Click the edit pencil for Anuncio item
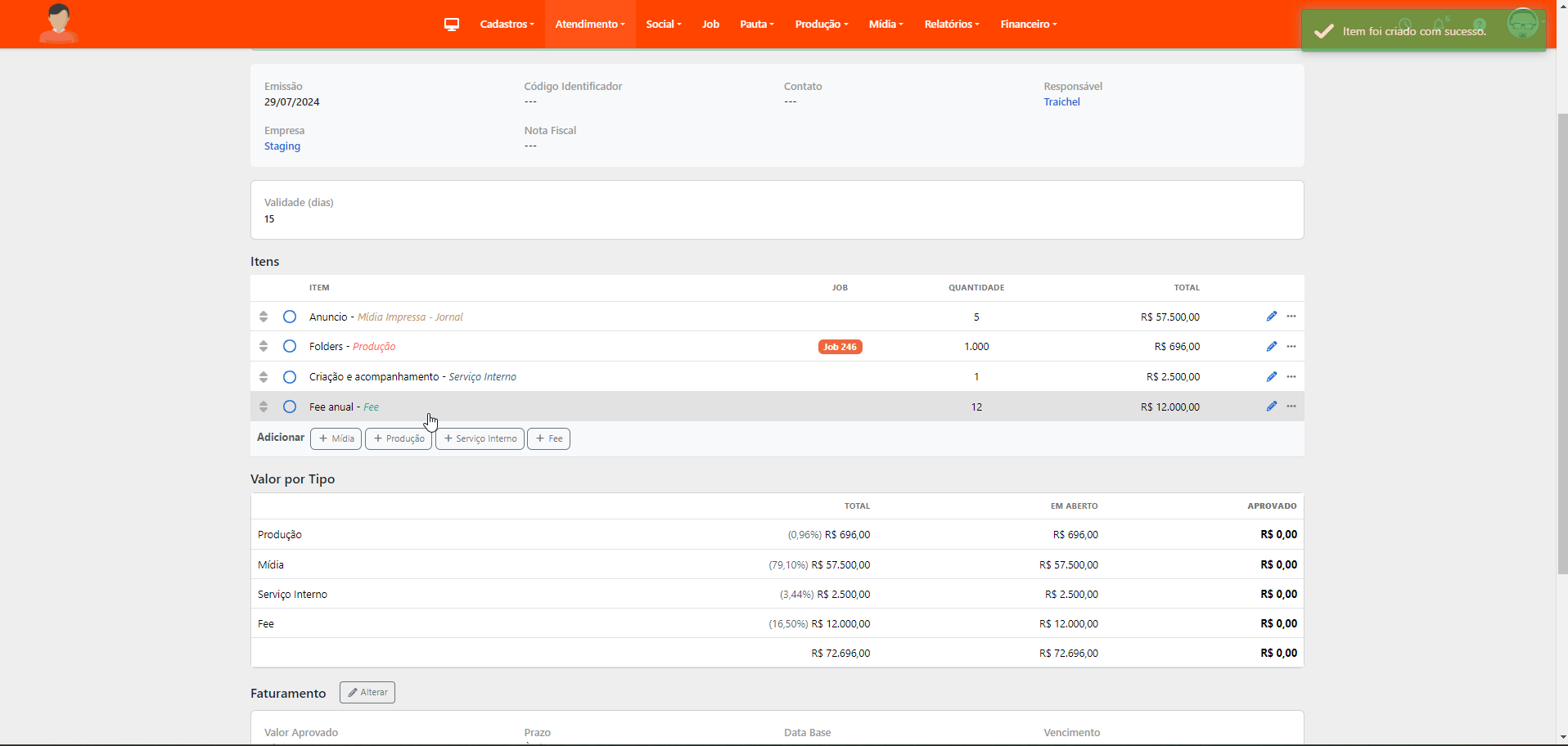The image size is (1568, 746). click(x=1271, y=317)
